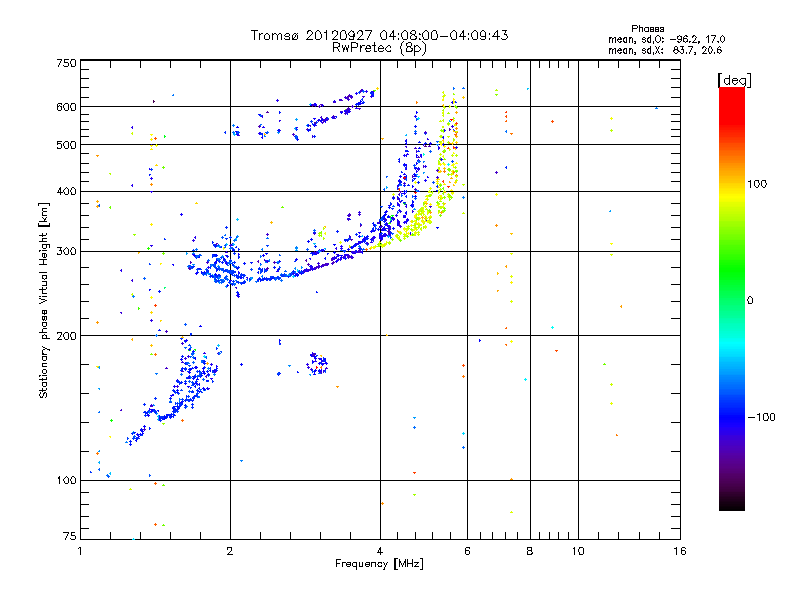This screenshot has width=800, height=600.
Task: Click the y-axis tick label '600'
Action: coord(66,107)
